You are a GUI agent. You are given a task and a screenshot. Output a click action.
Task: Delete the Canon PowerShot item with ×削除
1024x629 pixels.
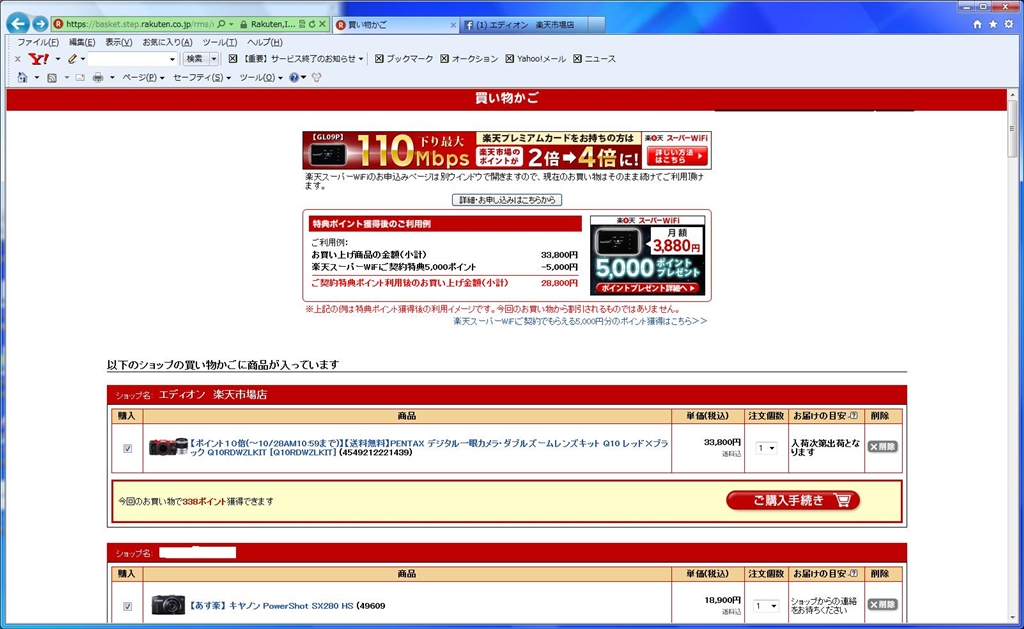pyautogui.click(x=882, y=605)
